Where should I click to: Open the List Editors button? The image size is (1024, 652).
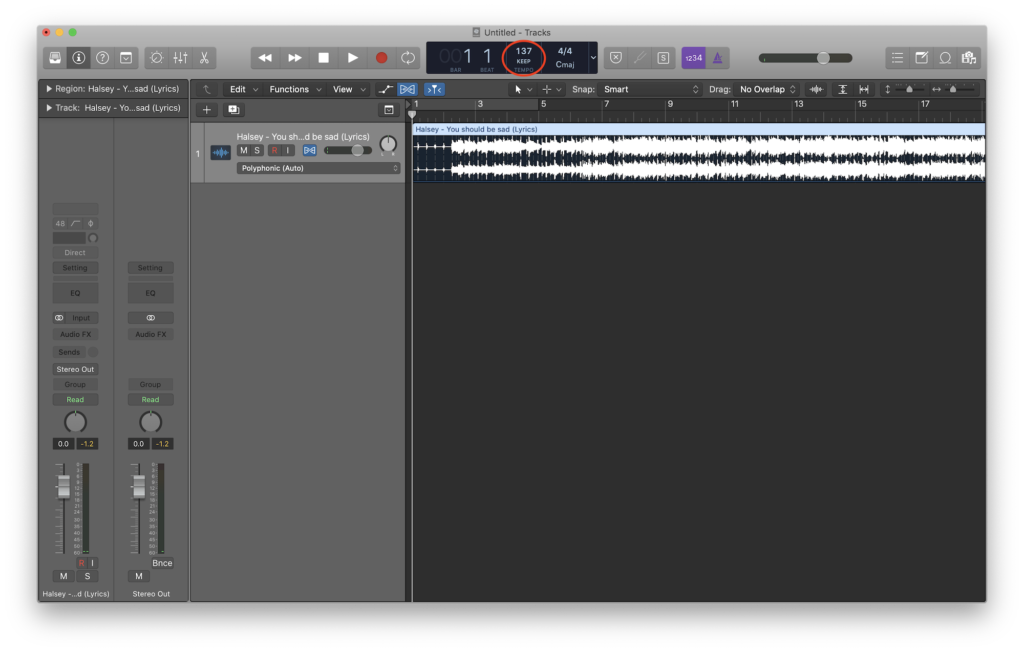click(x=897, y=58)
